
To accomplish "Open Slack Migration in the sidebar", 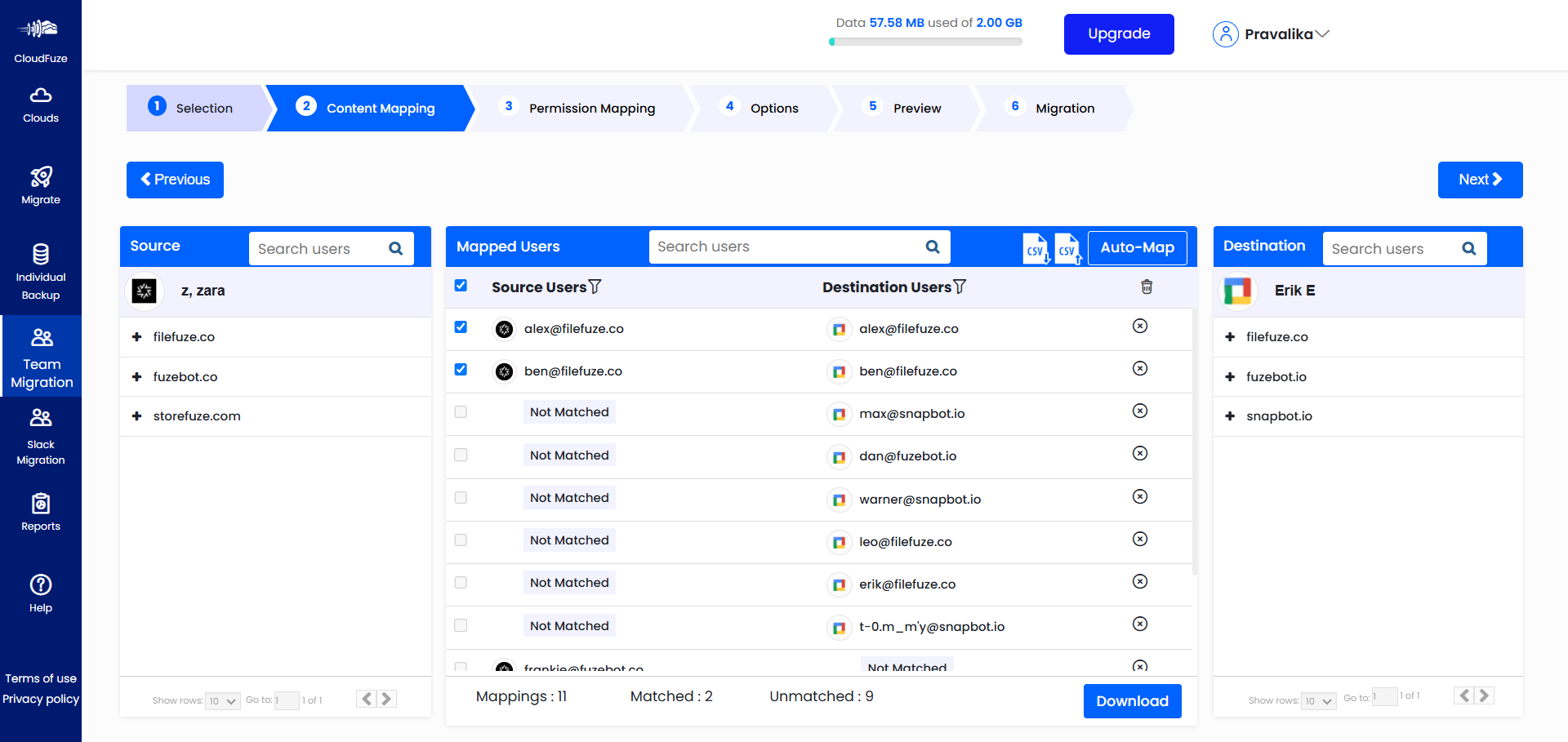I will 41,437.
